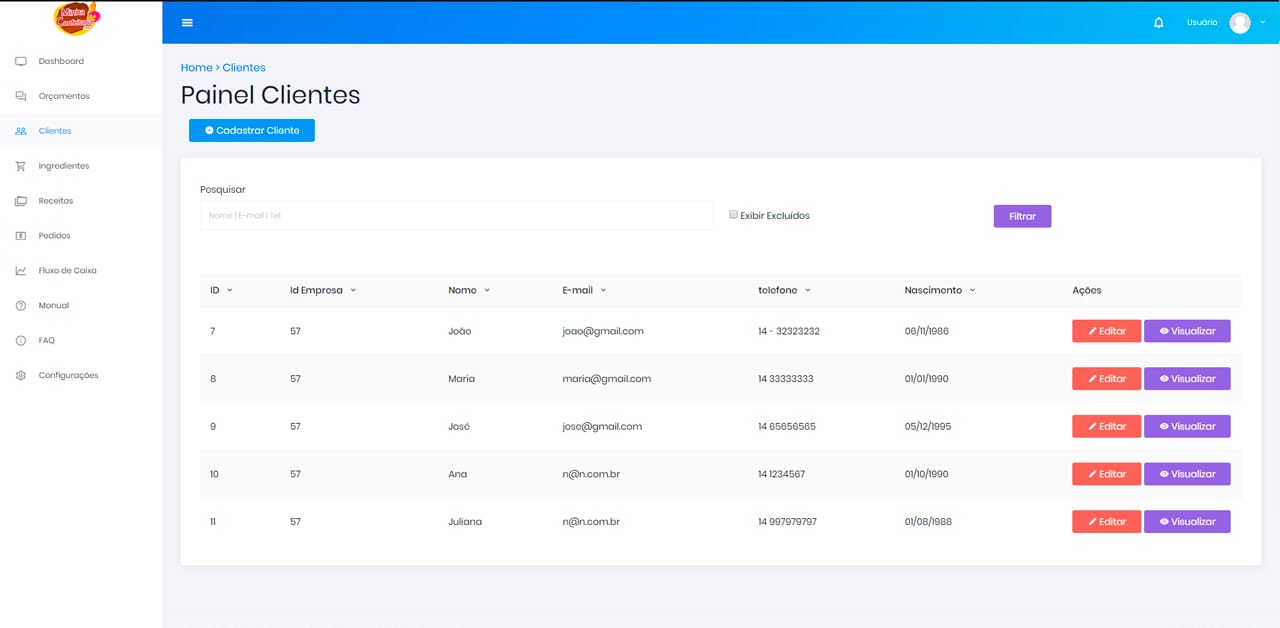Click the Manual question mark icon
1280x628 pixels.
point(21,306)
